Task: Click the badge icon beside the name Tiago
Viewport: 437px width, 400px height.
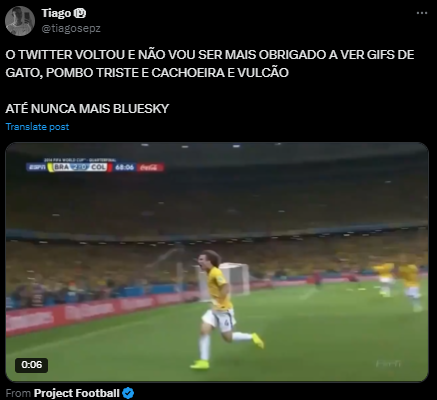Action: pos(80,13)
